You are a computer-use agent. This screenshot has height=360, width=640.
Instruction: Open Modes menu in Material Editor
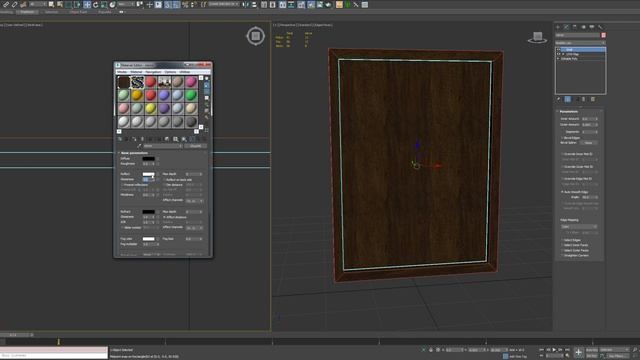122,72
